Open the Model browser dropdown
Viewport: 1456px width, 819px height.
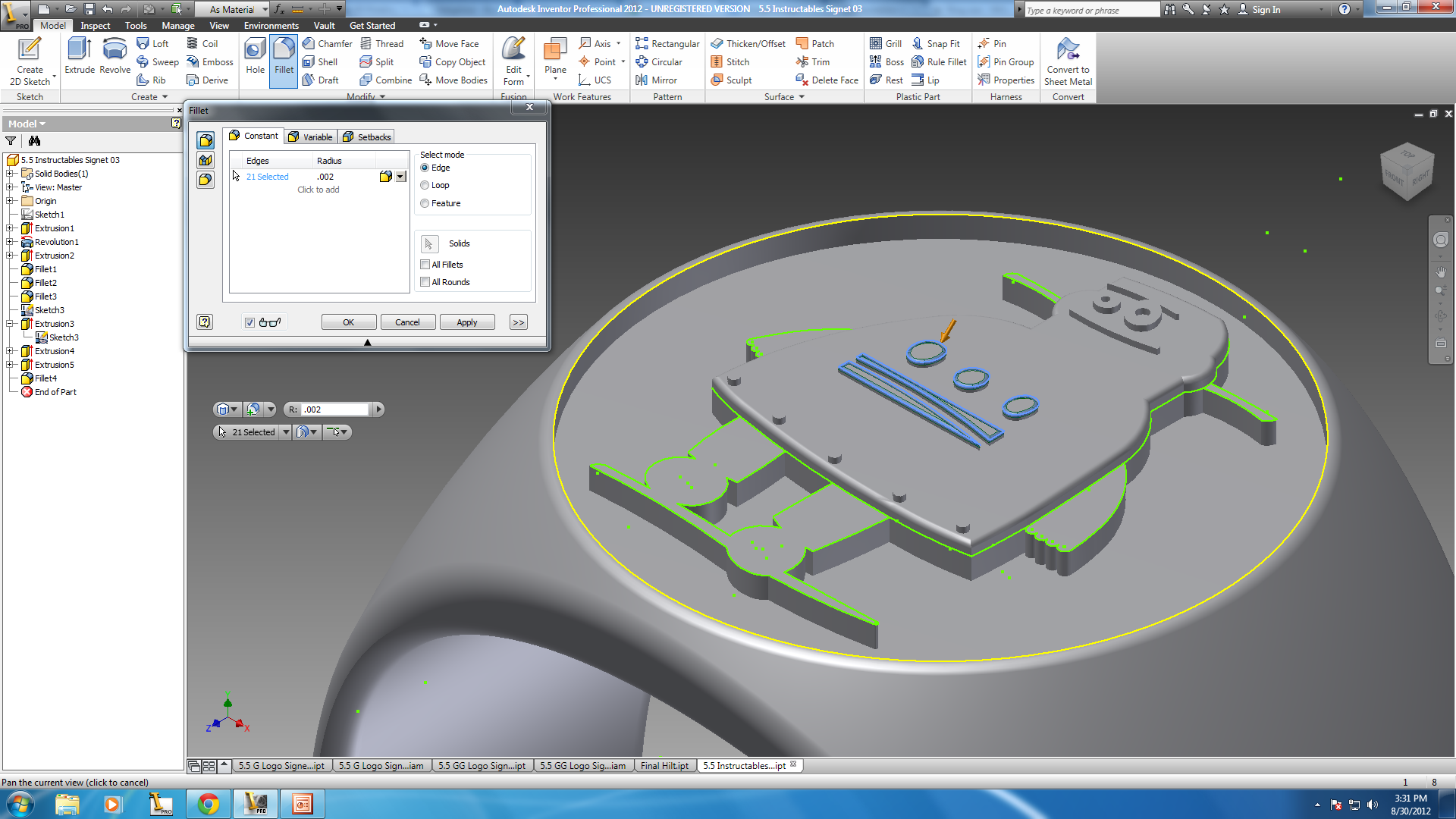coord(27,124)
